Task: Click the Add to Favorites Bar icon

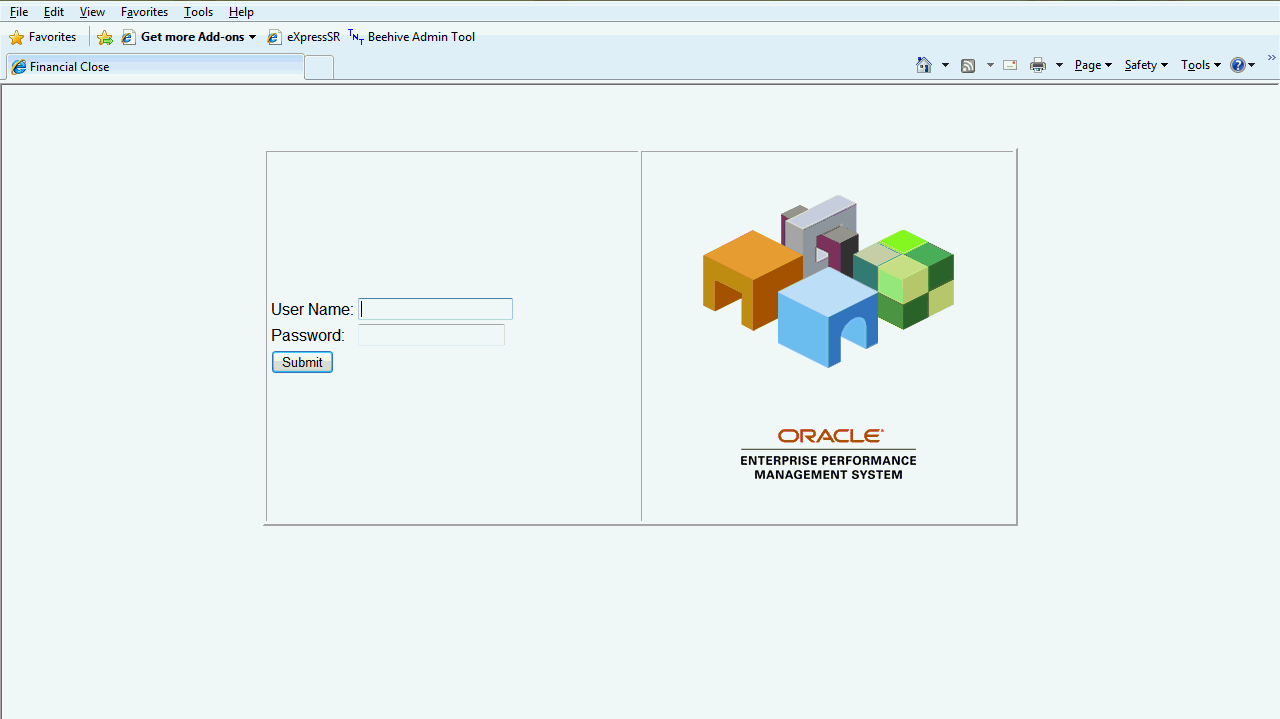Action: click(x=105, y=37)
